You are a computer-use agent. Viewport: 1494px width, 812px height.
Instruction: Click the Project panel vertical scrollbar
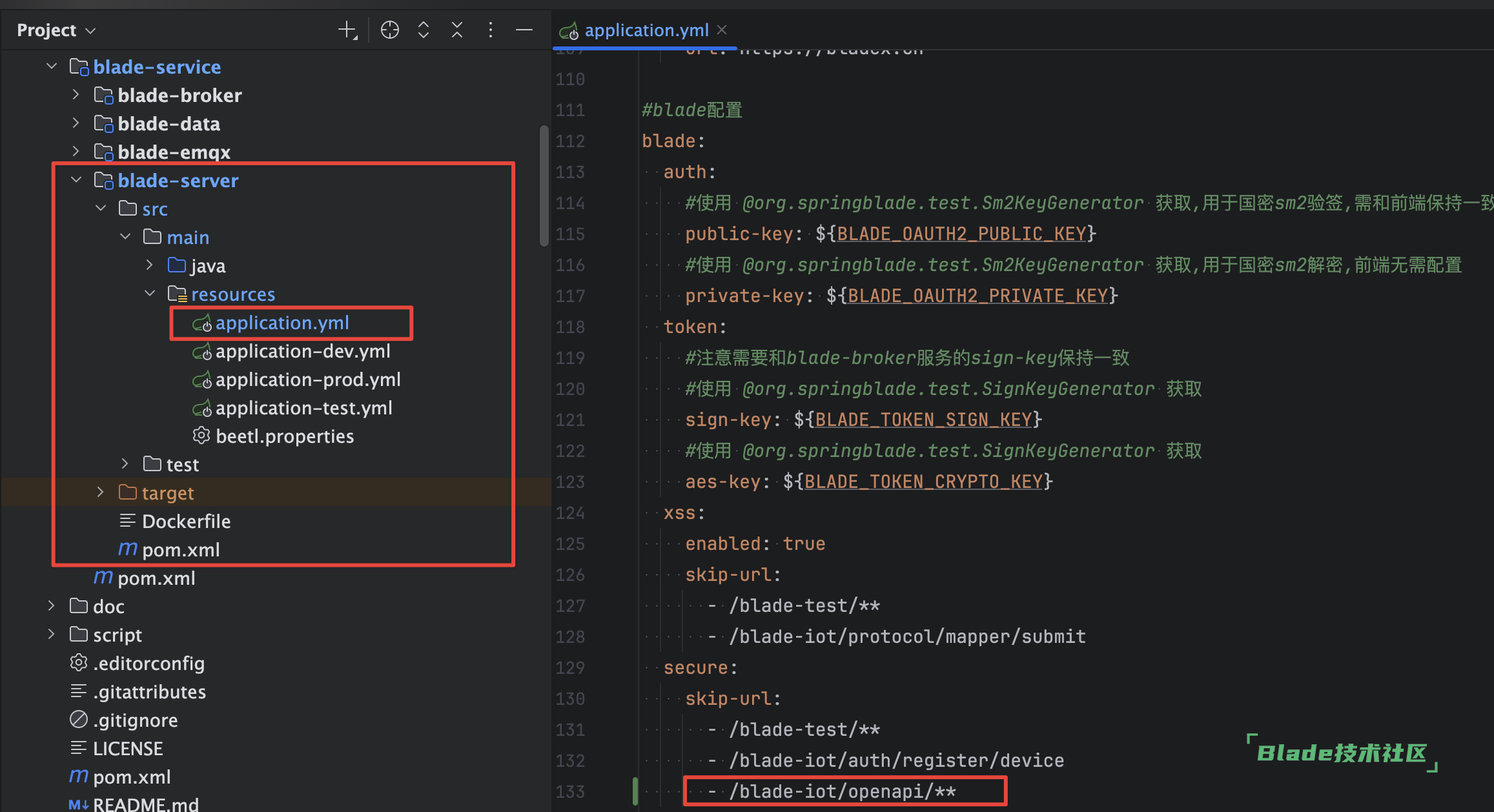[544, 186]
